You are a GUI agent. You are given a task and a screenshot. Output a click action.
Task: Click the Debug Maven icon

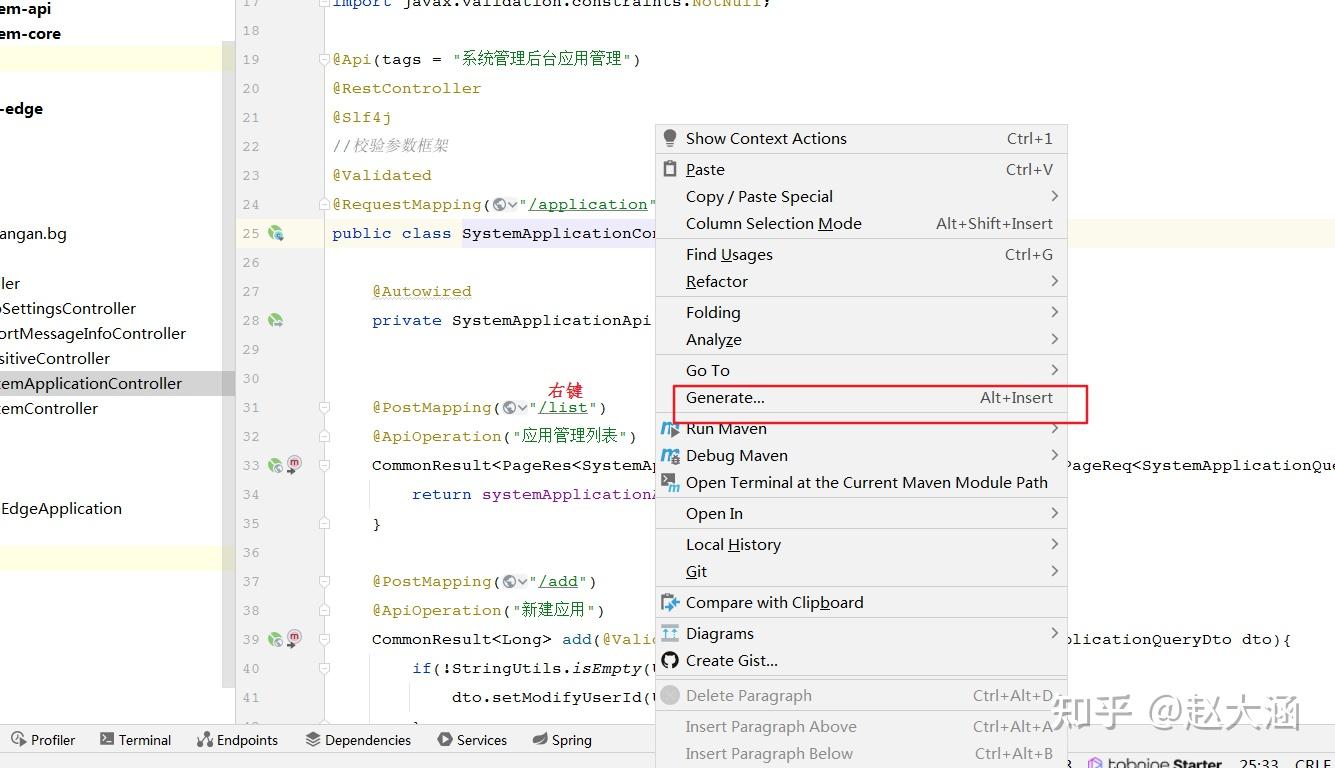click(670, 456)
